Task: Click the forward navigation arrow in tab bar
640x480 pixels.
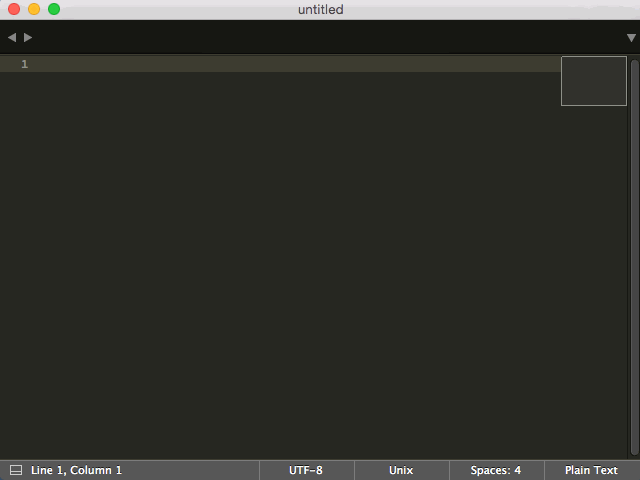Action: tap(28, 38)
